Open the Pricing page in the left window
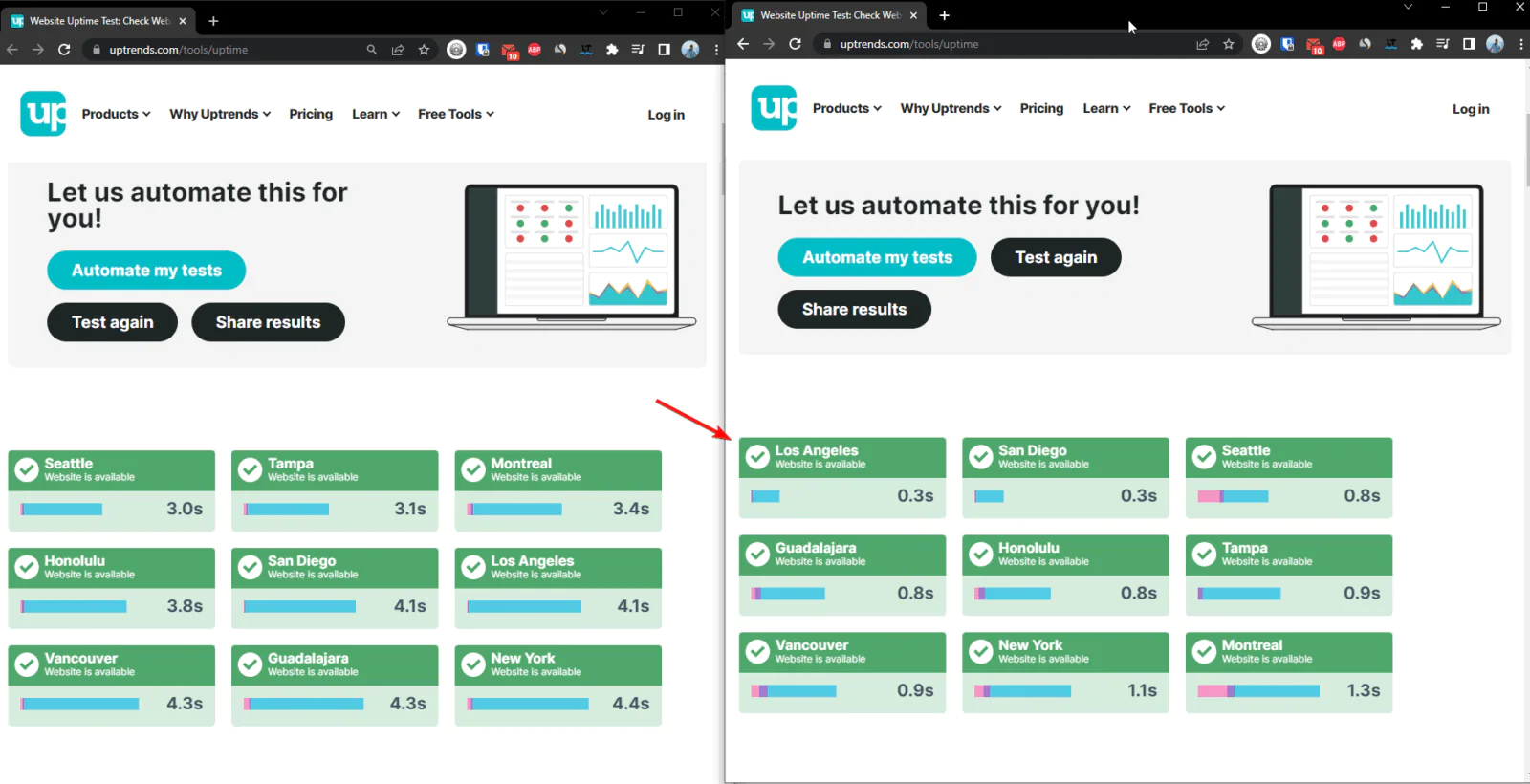This screenshot has width=1530, height=784. (311, 114)
